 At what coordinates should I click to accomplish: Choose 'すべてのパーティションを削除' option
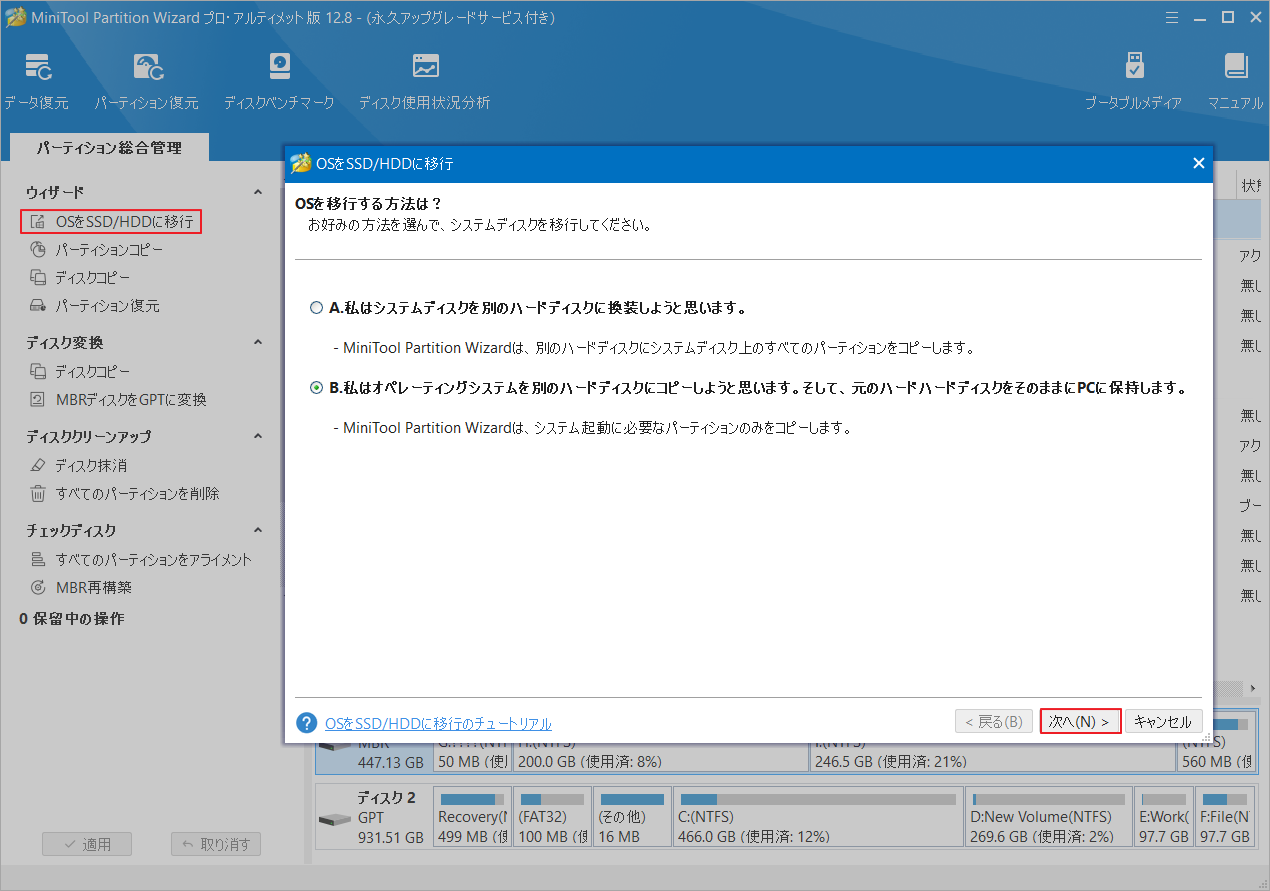click(124, 493)
